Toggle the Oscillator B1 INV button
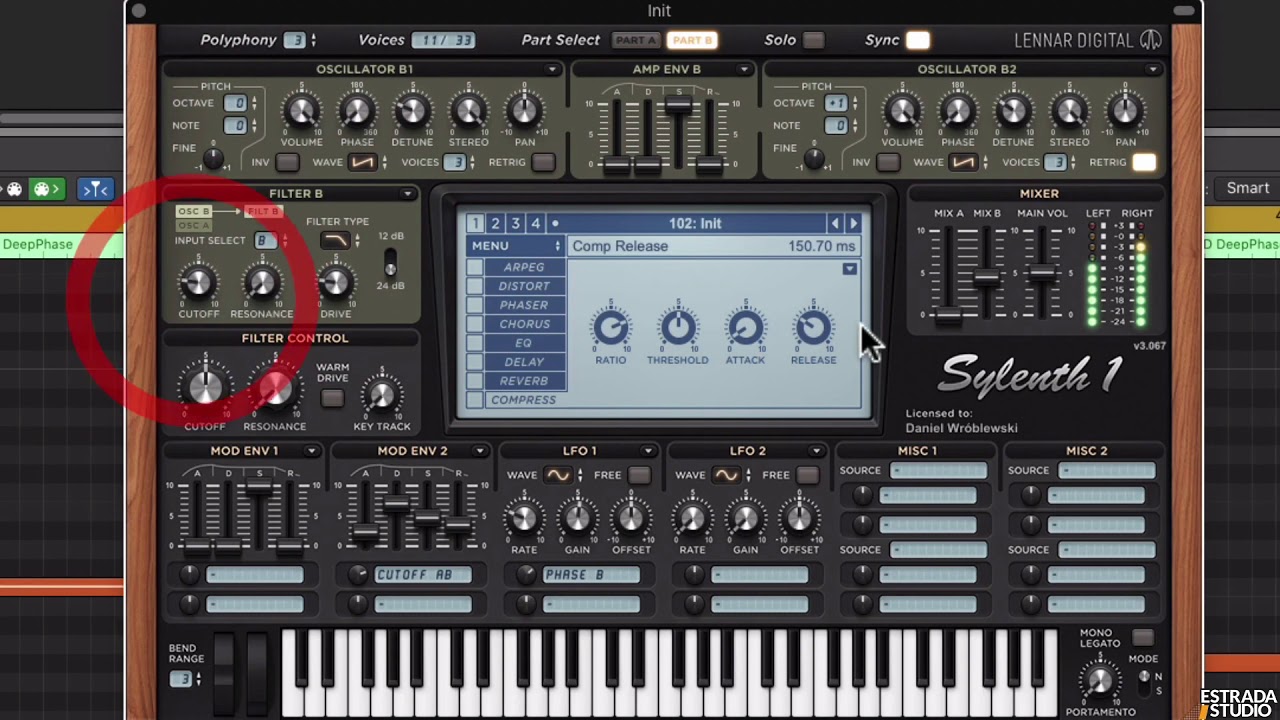Screen dimensions: 1280x720 288,162
